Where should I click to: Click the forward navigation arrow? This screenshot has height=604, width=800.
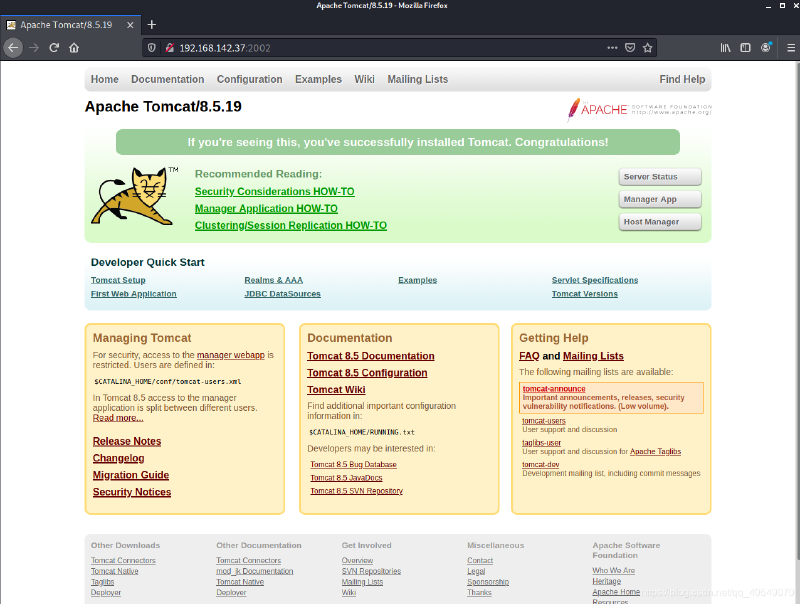click(x=34, y=48)
